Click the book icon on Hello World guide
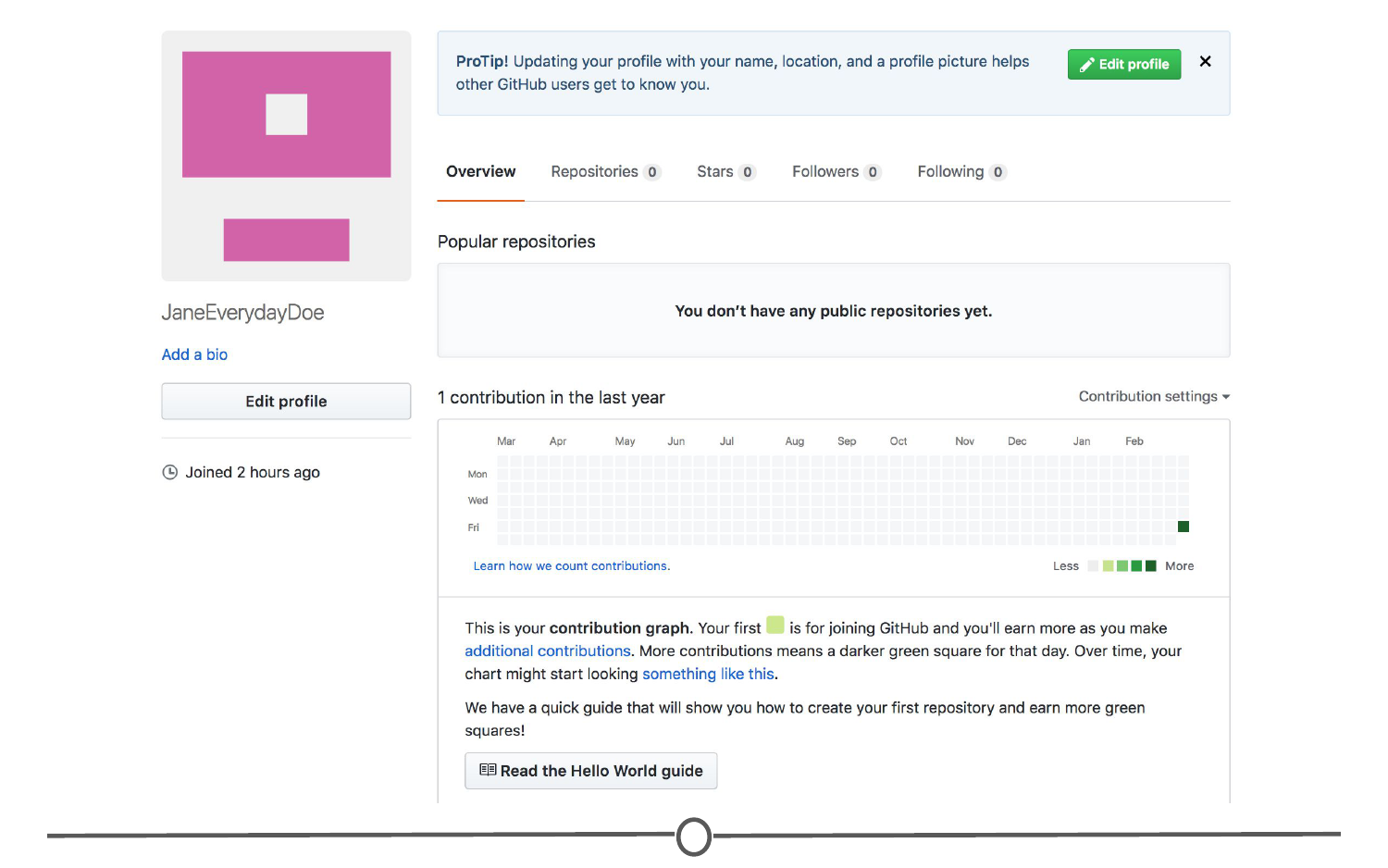 [488, 770]
